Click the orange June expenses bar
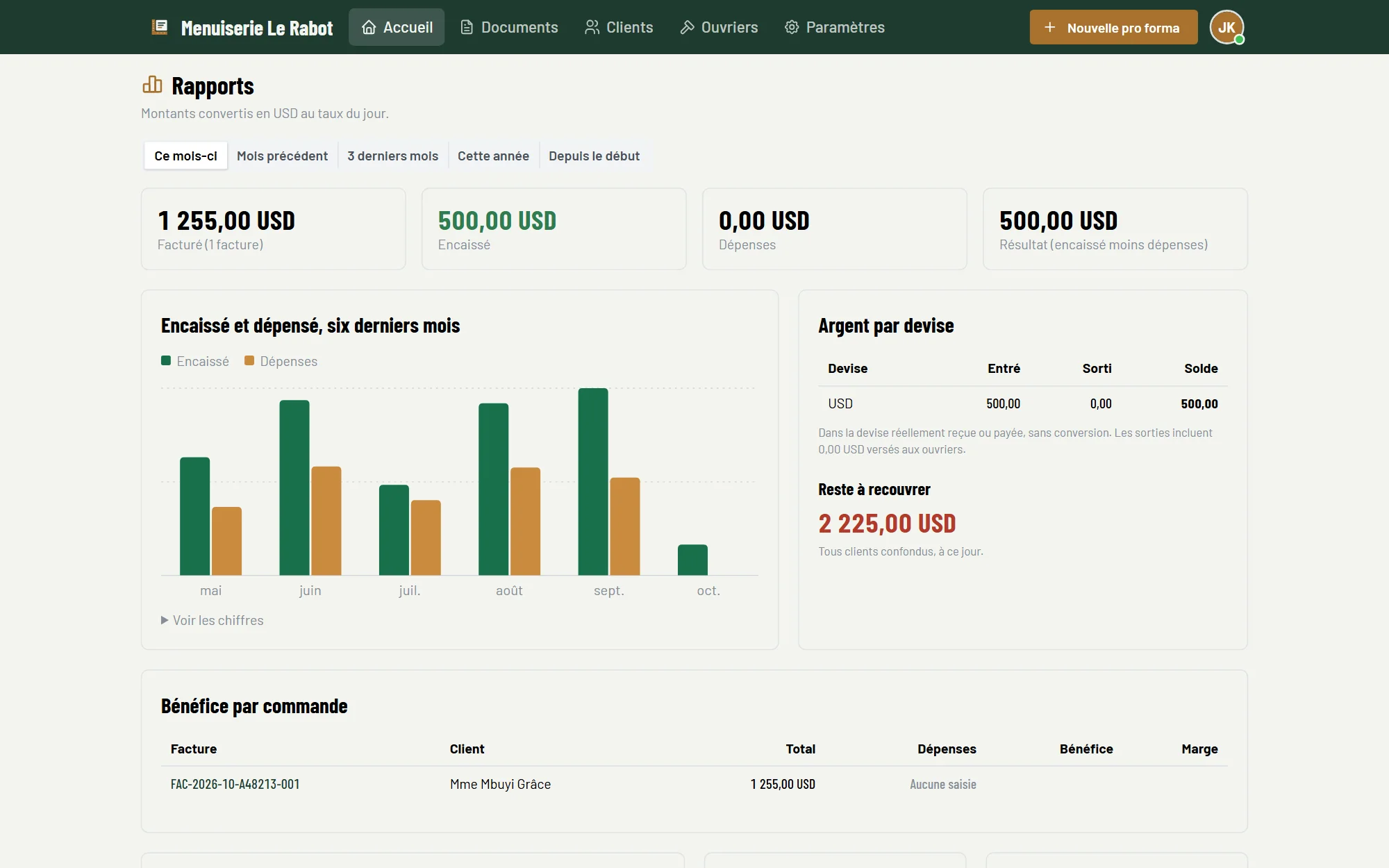The width and height of the screenshot is (1389, 868). click(x=326, y=521)
